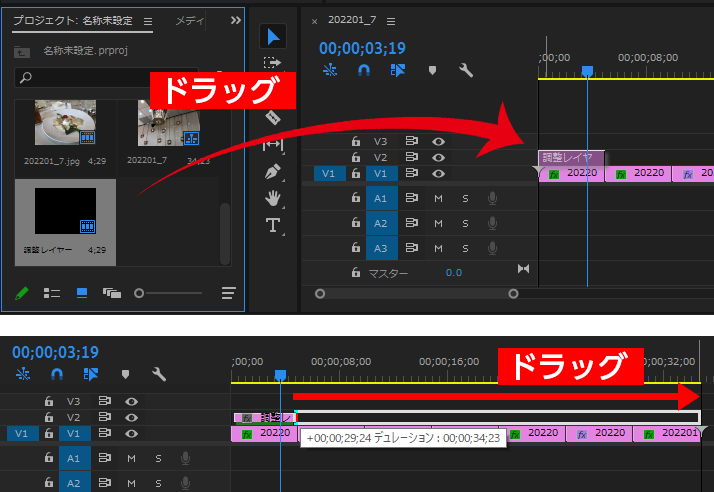
Task: Open timeline wrench settings in upper timeline
Action: point(465,70)
